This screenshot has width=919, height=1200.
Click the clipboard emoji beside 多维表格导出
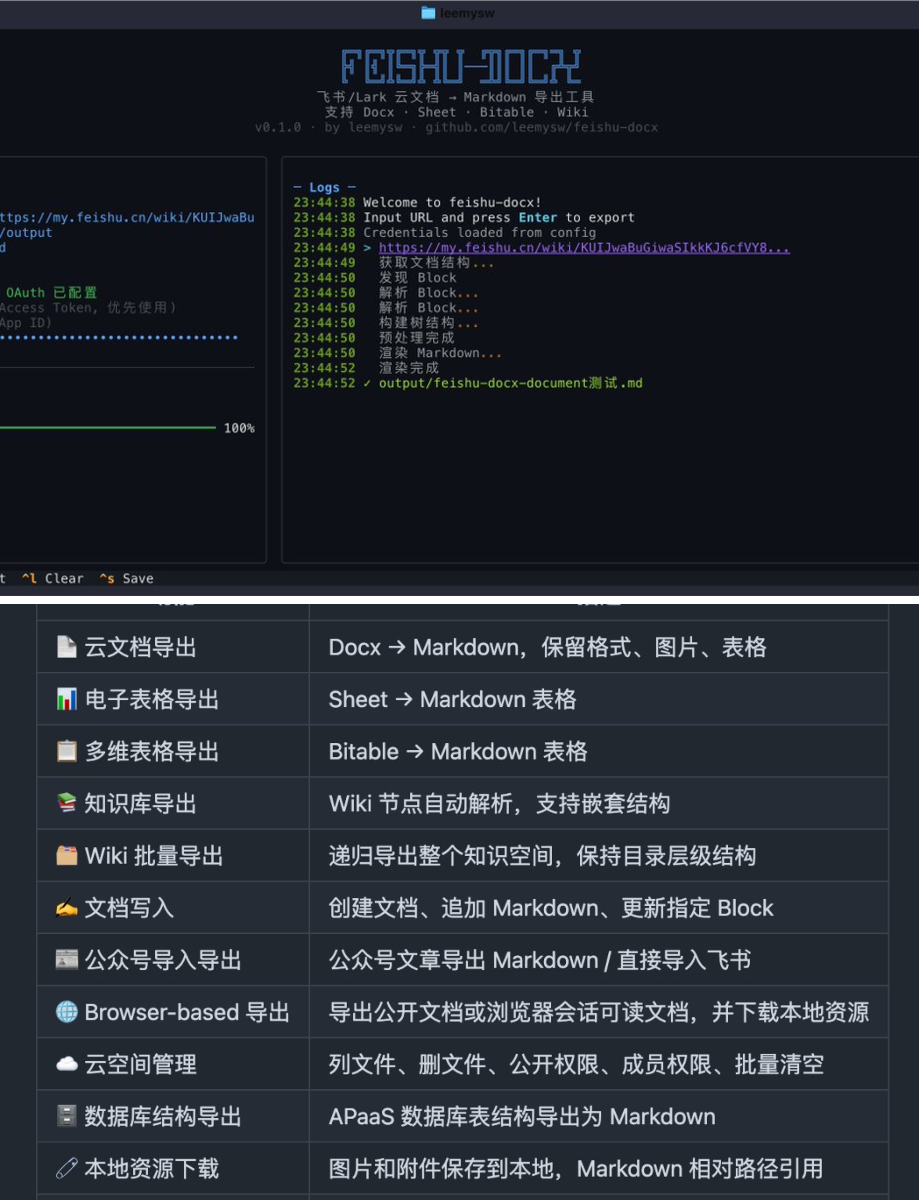66,751
